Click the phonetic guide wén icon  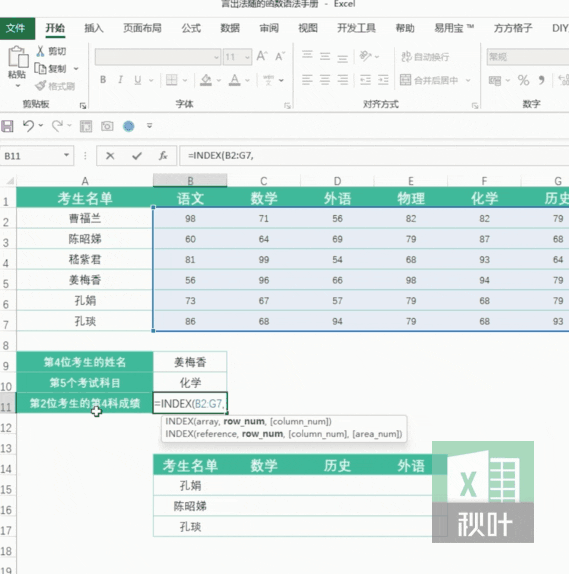click(268, 80)
